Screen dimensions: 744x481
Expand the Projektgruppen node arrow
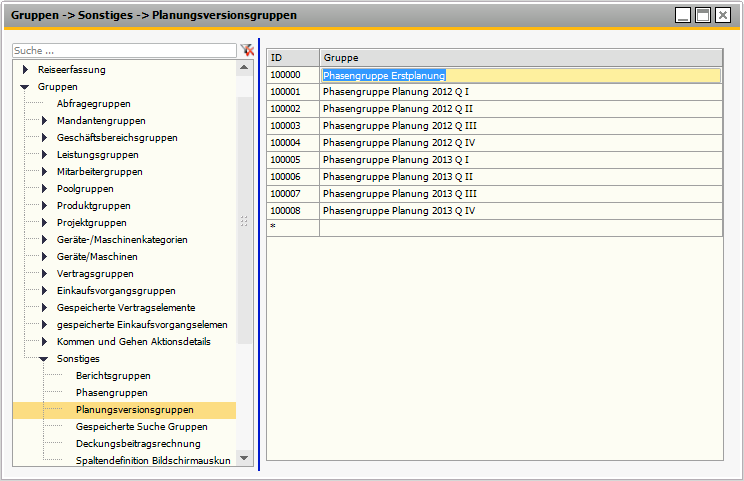[x=44, y=223]
